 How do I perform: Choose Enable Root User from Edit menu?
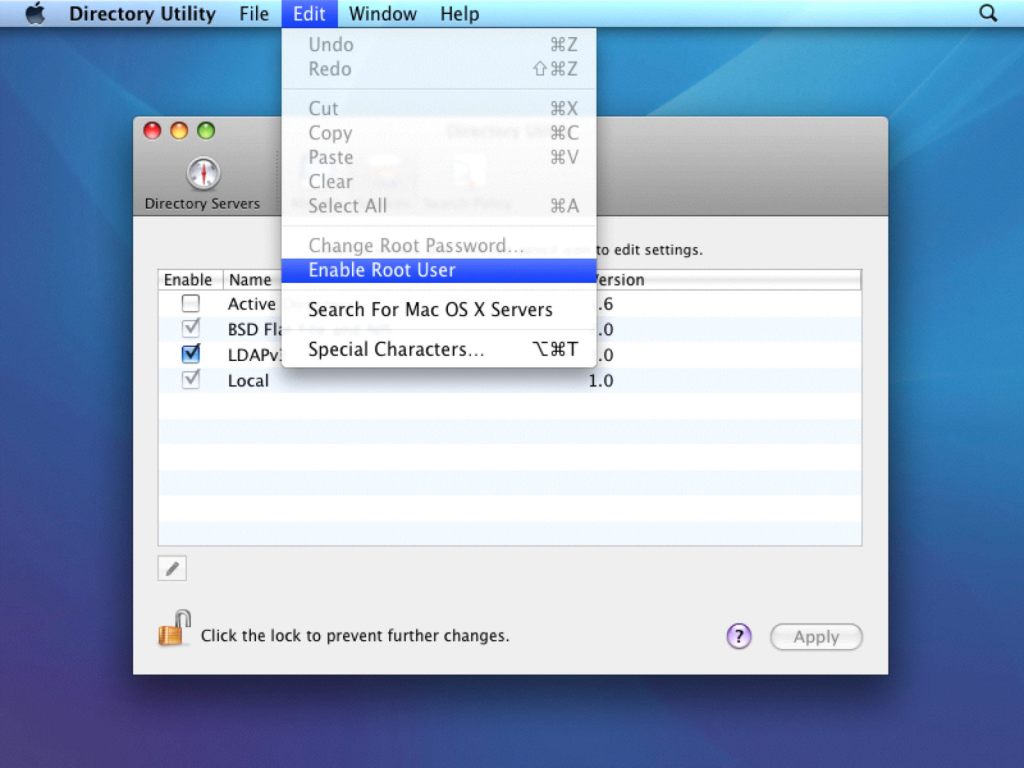(382, 270)
